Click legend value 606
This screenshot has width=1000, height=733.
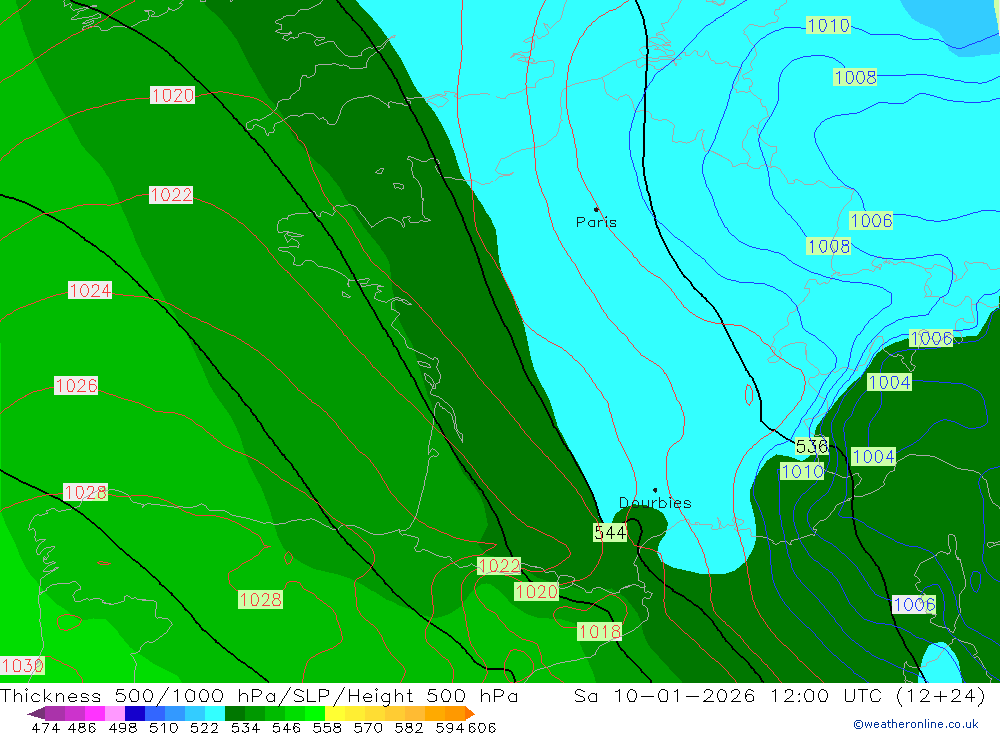482,728
